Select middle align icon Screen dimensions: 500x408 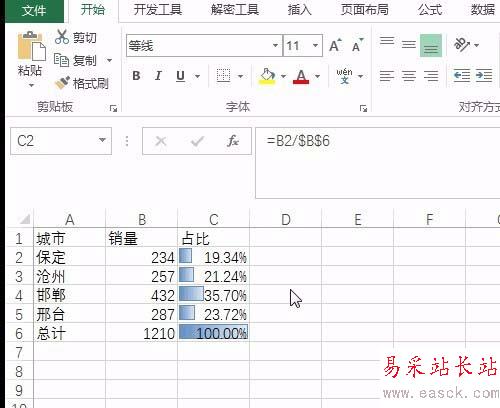[x=409, y=45]
